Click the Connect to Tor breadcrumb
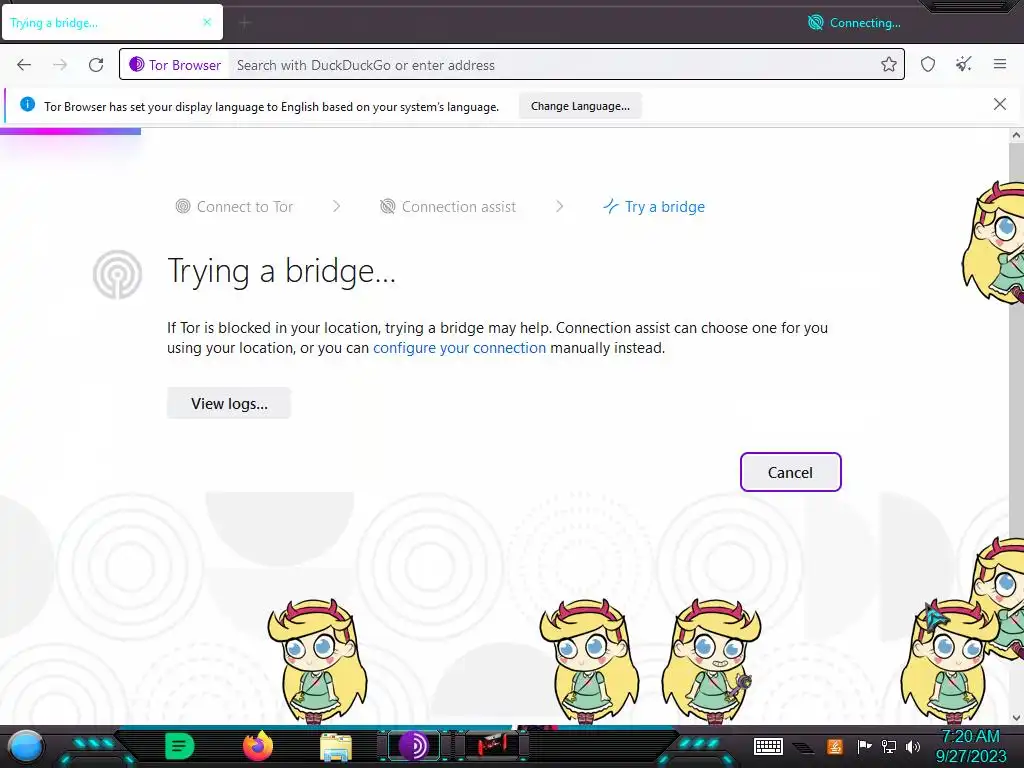This screenshot has height=768, width=1024. [234, 207]
